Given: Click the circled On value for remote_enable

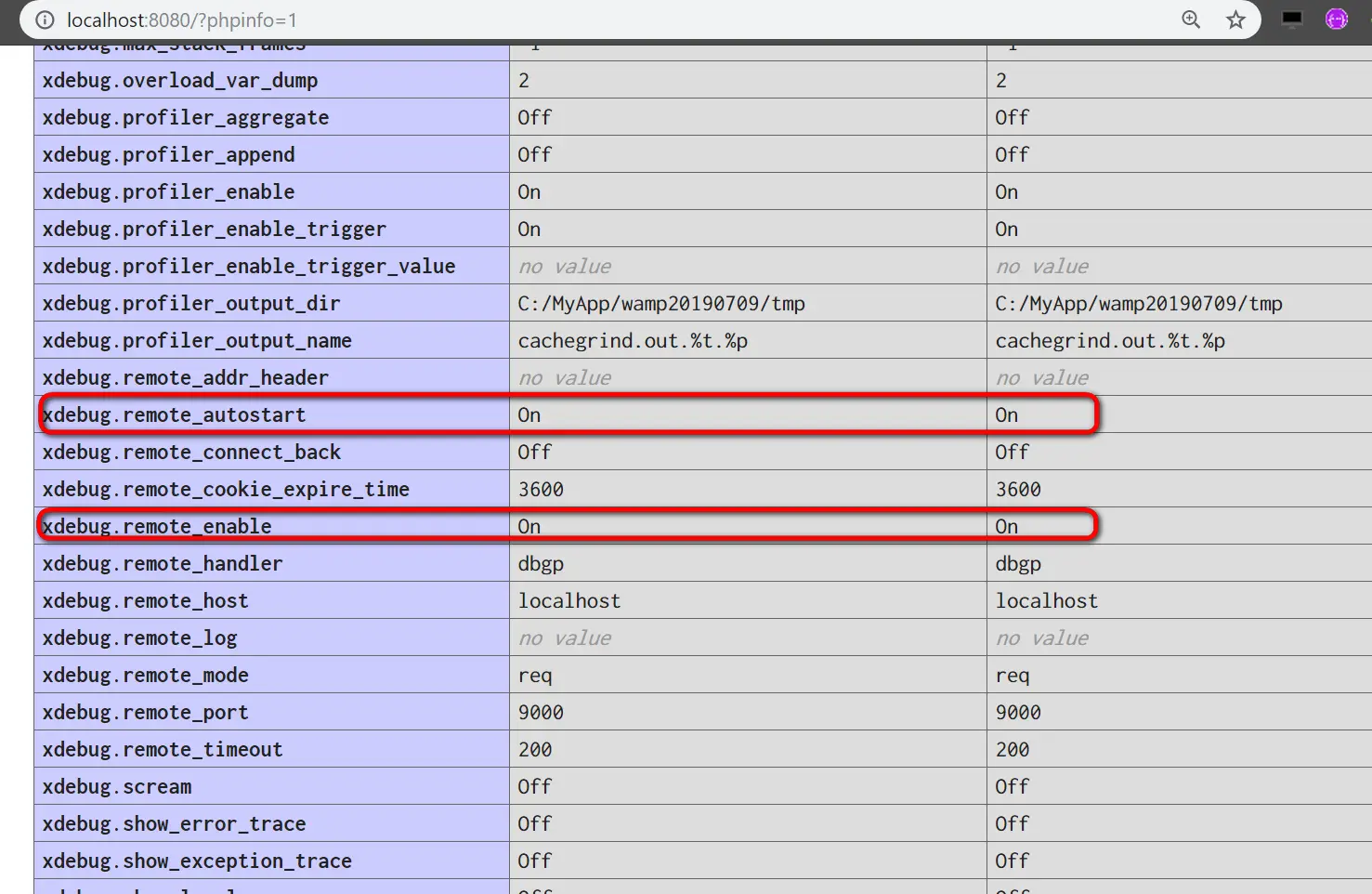Looking at the screenshot, I should tap(1006, 525).
